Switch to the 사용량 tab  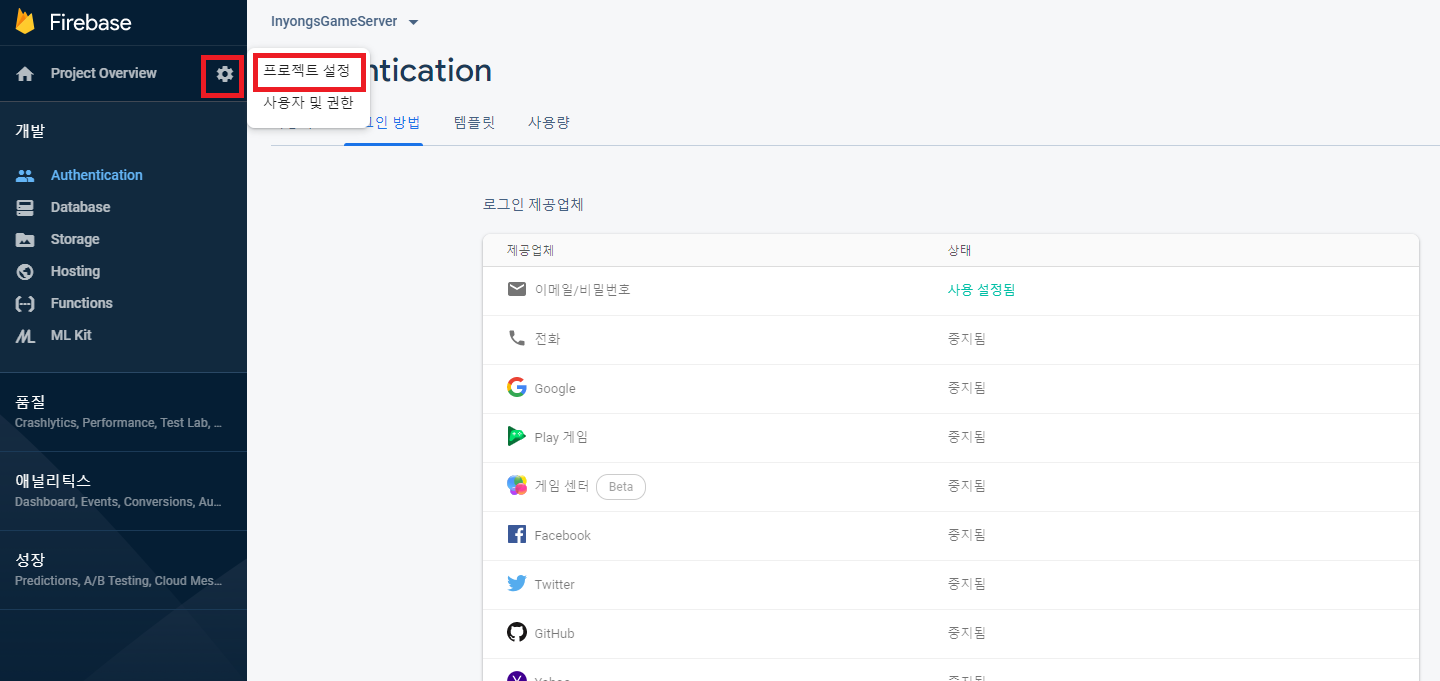[x=549, y=123]
